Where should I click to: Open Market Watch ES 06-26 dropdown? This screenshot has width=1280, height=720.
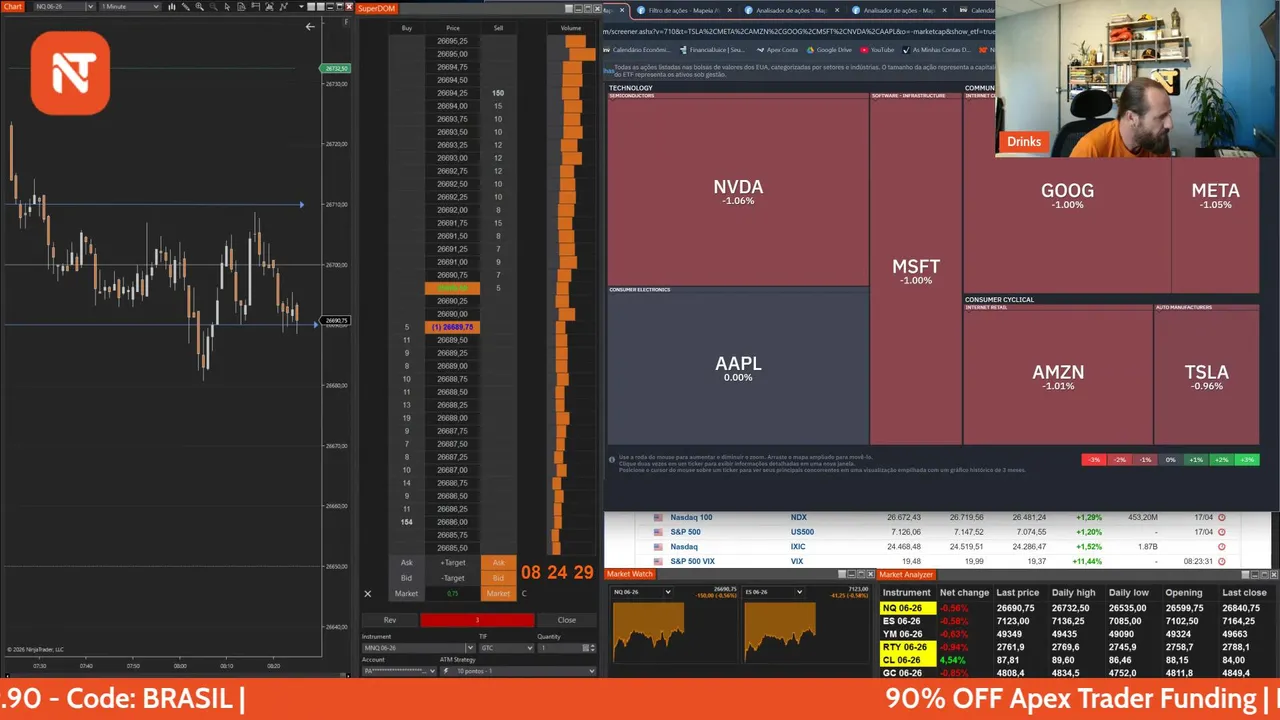coord(799,592)
